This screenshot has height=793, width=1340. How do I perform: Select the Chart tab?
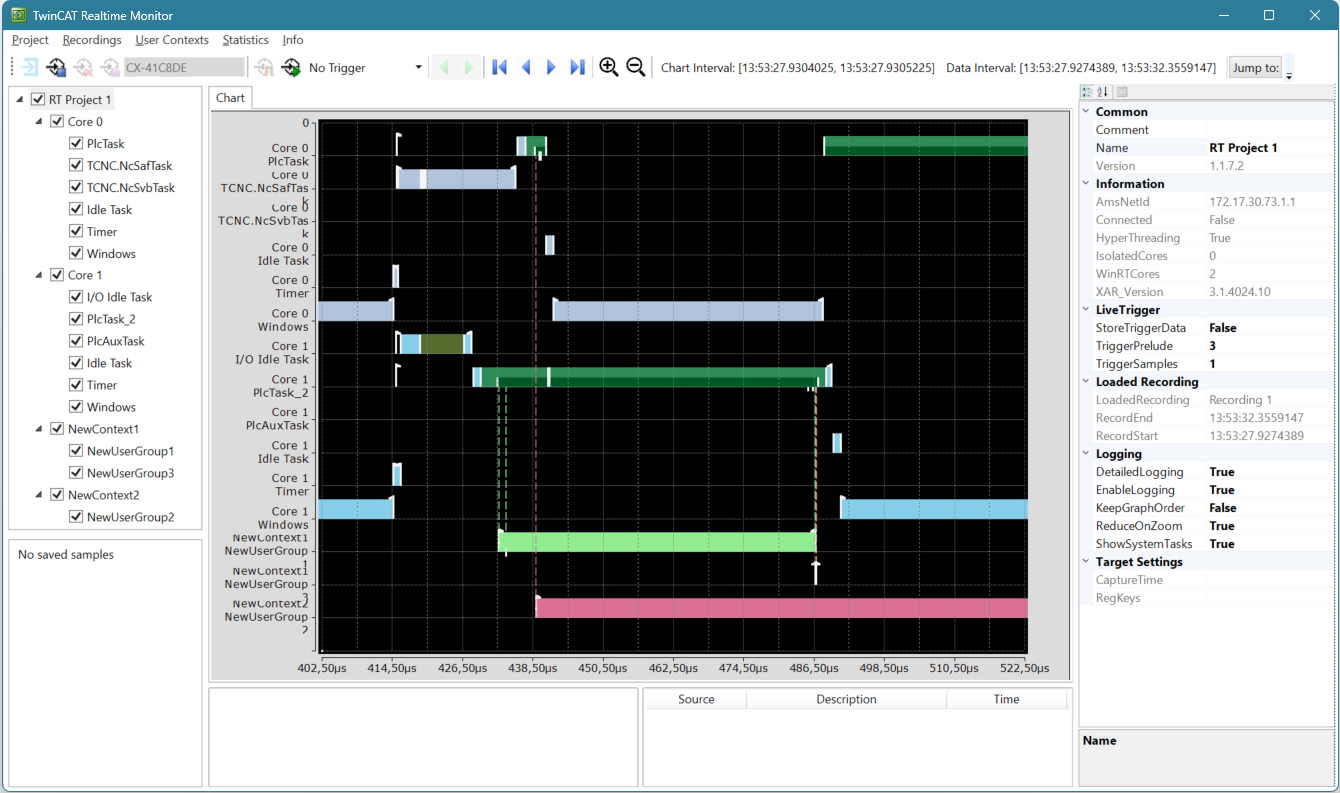pyautogui.click(x=230, y=98)
